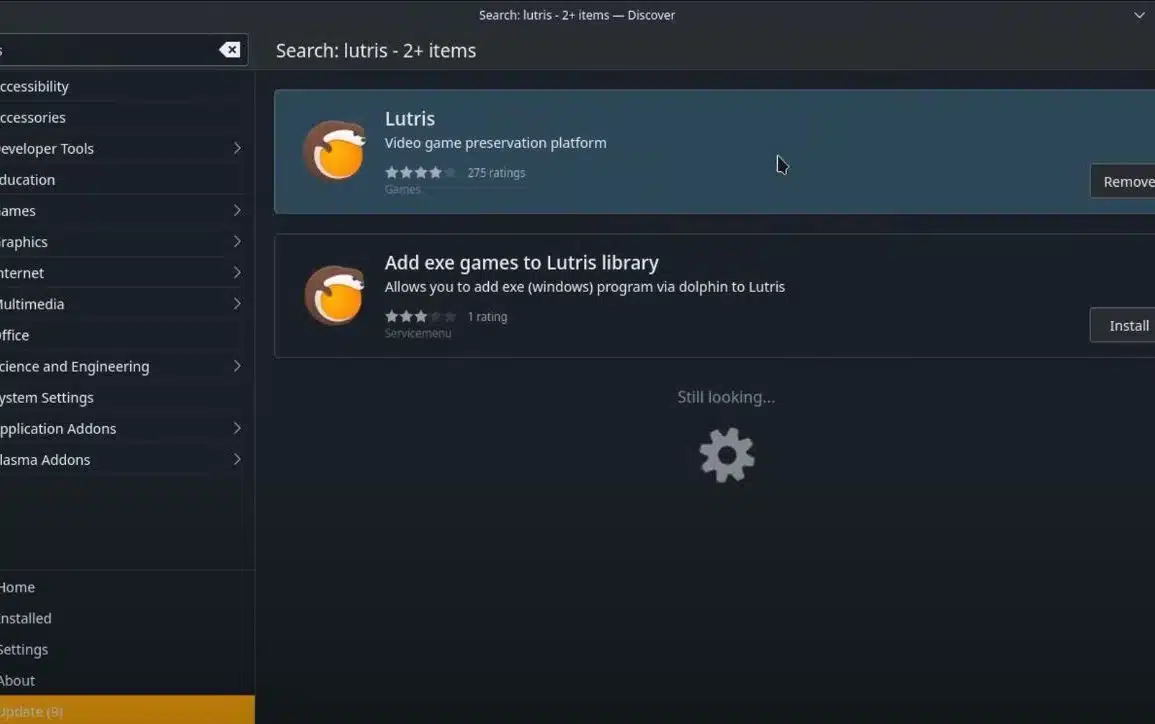
Task: Expand Games category arrow
Action: click(x=236, y=211)
